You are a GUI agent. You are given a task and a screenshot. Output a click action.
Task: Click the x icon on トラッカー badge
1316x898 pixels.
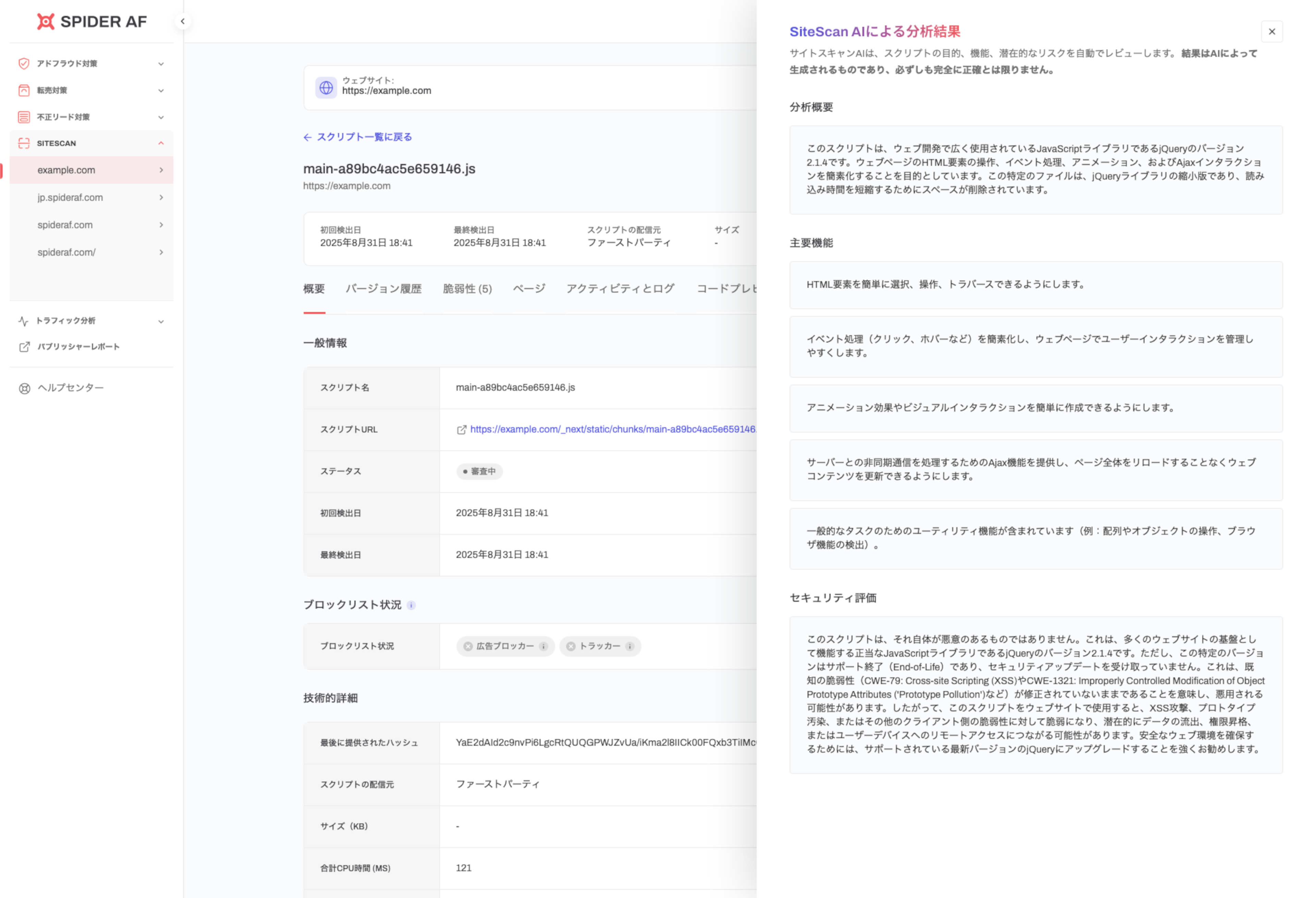click(x=571, y=647)
